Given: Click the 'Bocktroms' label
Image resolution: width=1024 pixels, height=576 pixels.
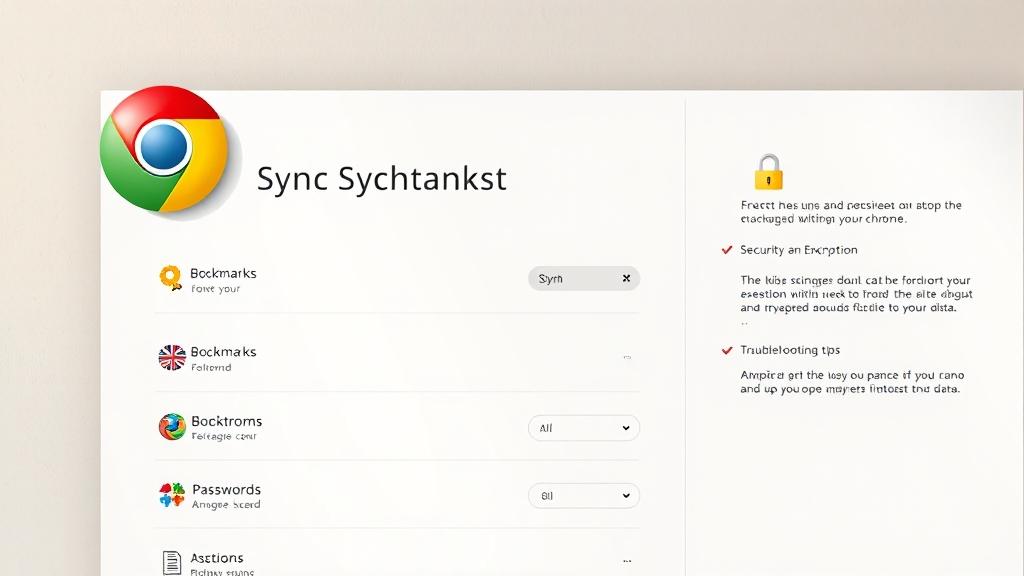Looking at the screenshot, I should 227,421.
